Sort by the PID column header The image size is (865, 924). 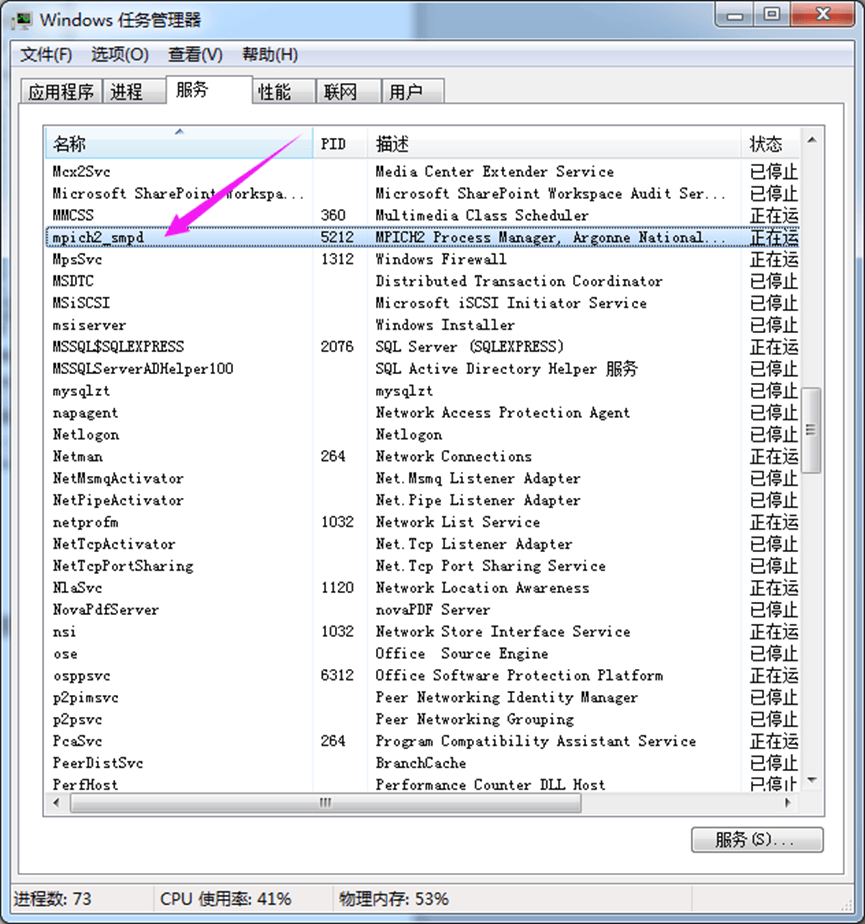point(340,143)
